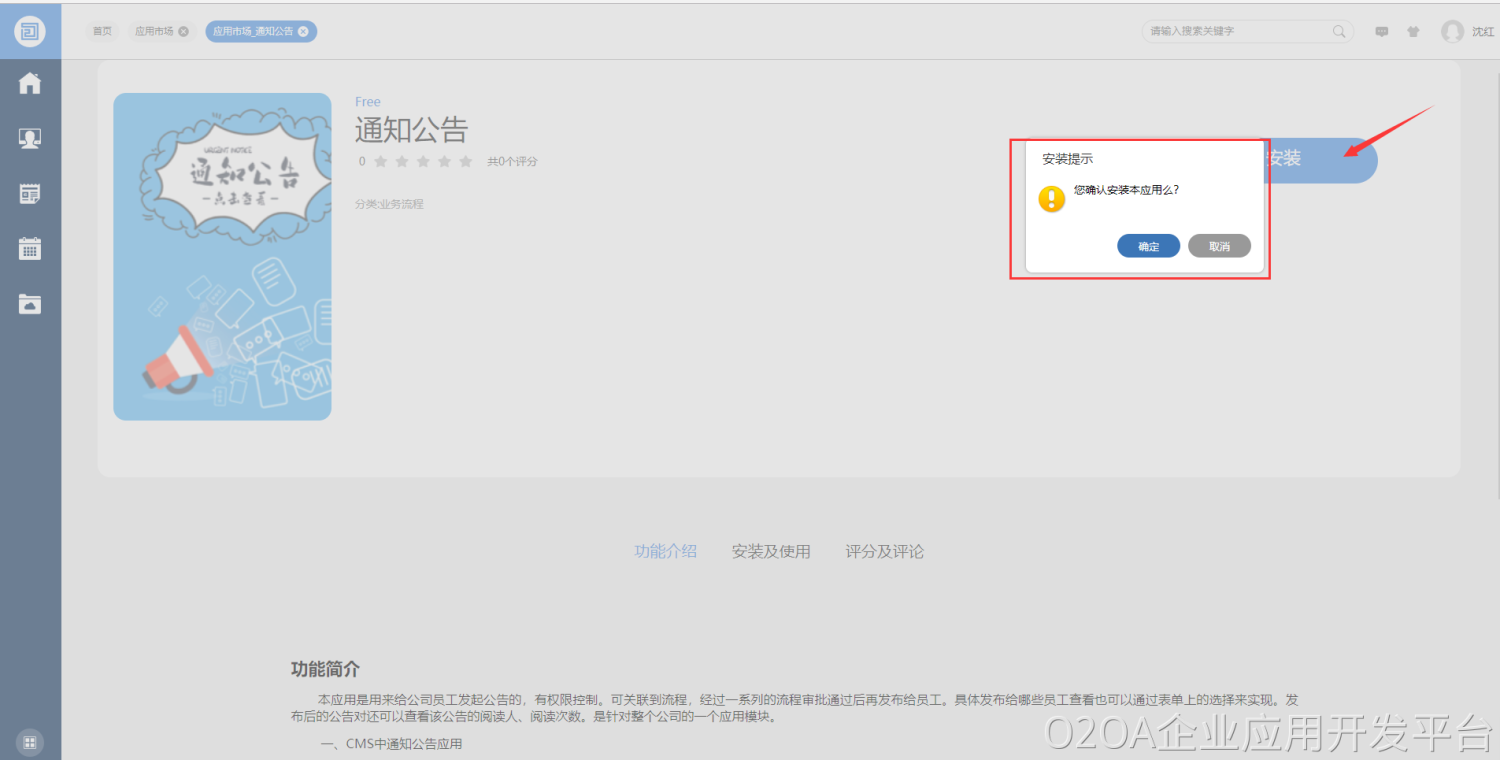Select the 评分及评论 tab
1500x760 pixels.
click(x=884, y=551)
